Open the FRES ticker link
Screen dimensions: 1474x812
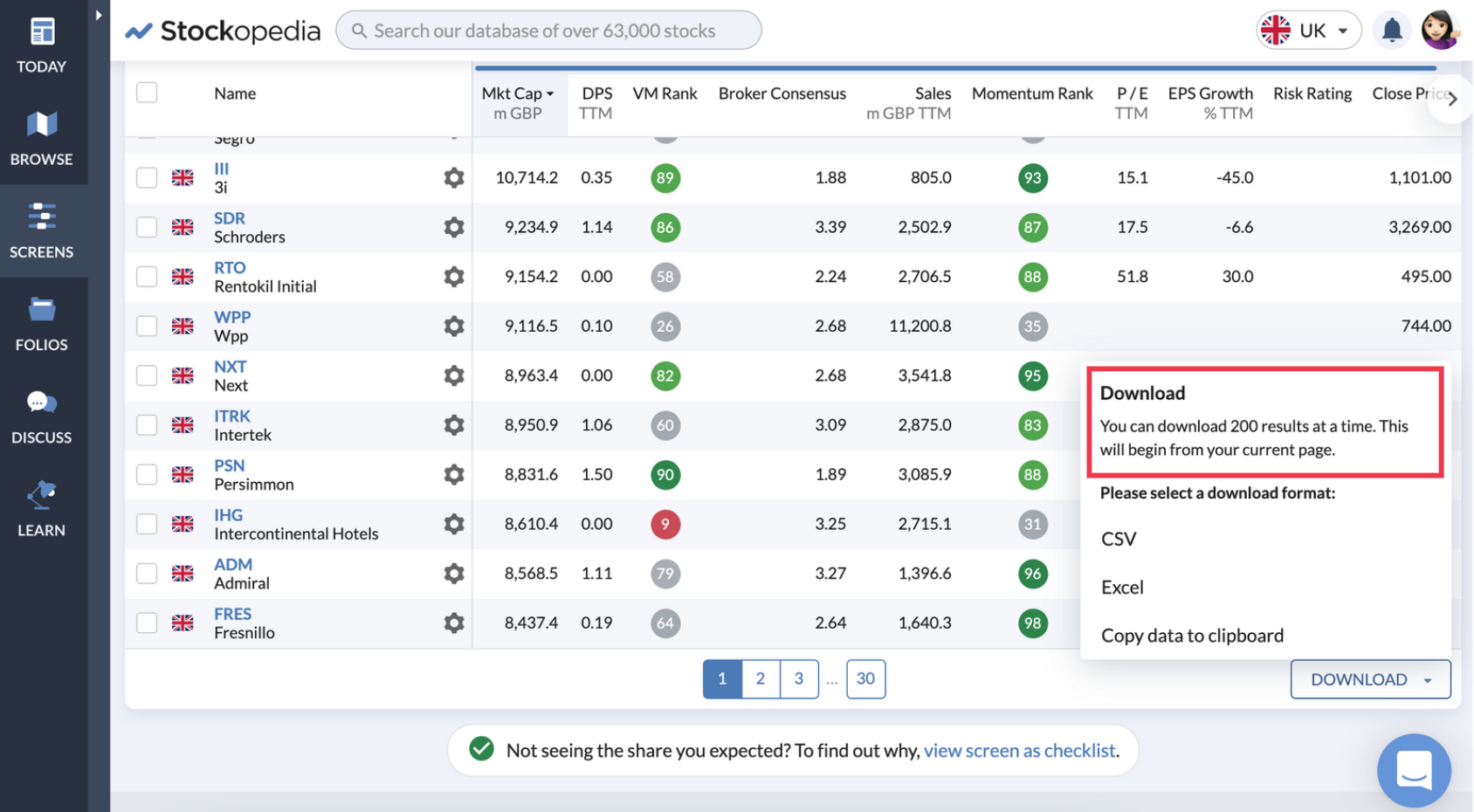(233, 614)
